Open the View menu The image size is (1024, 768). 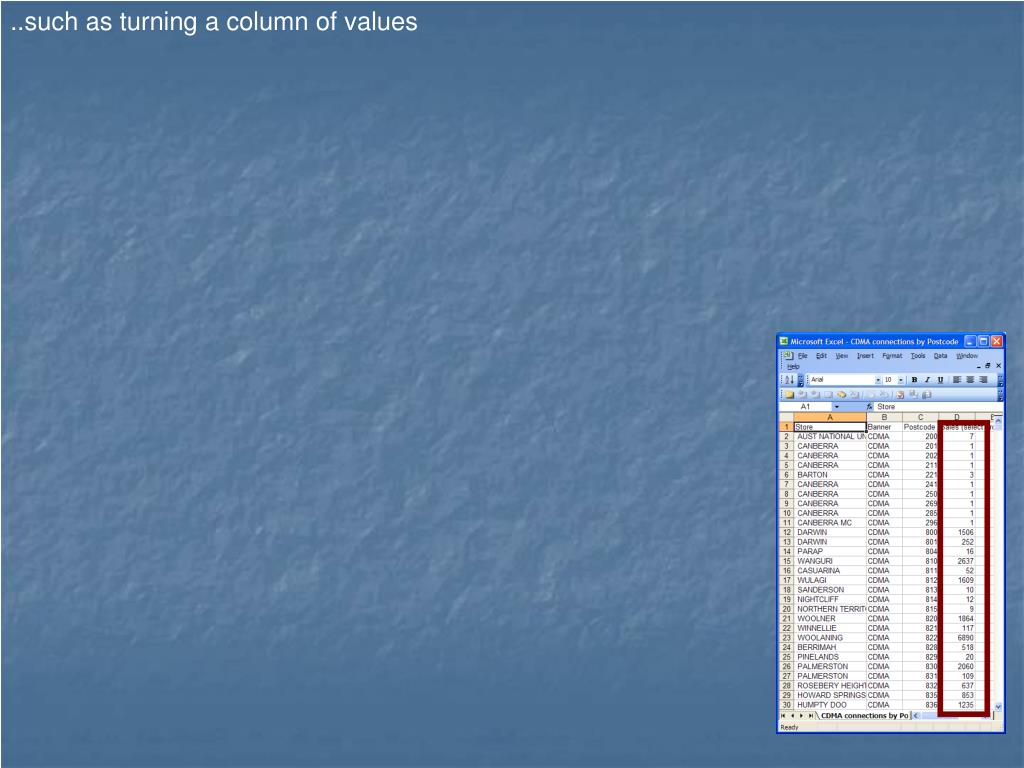click(x=842, y=356)
